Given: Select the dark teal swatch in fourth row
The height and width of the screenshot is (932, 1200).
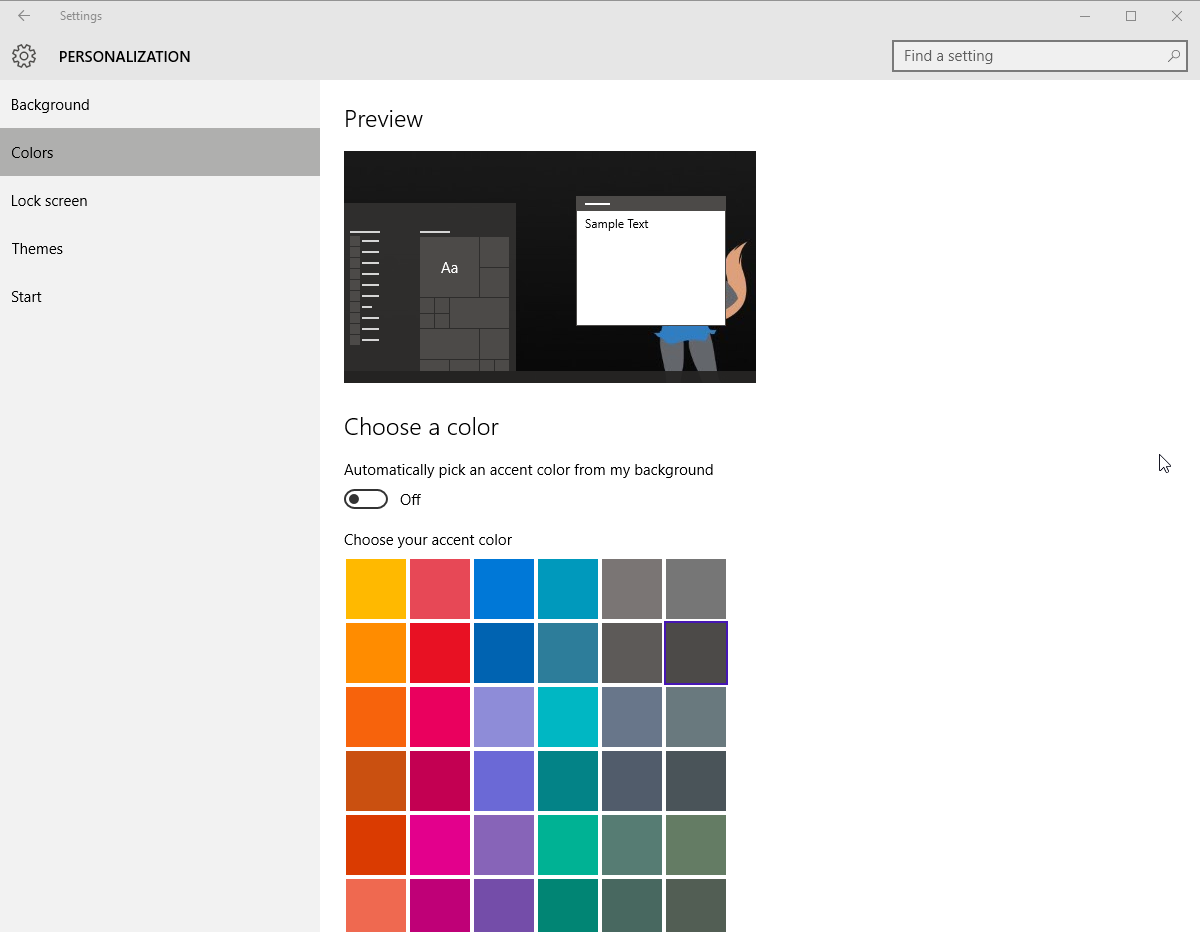Looking at the screenshot, I should click(x=568, y=781).
